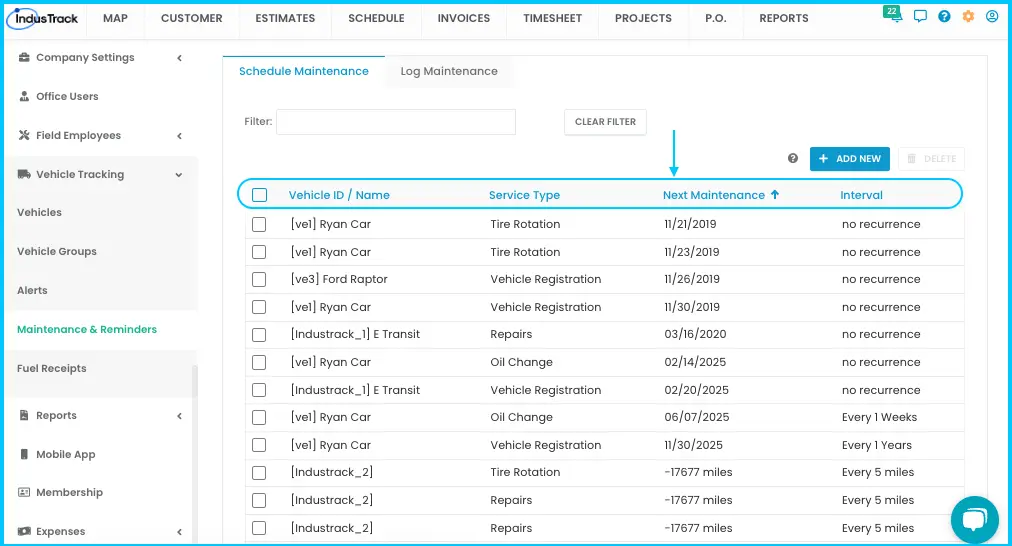Check the E Transit 02/20/2025 registration row
Image resolution: width=1012 pixels, height=546 pixels.
point(259,390)
